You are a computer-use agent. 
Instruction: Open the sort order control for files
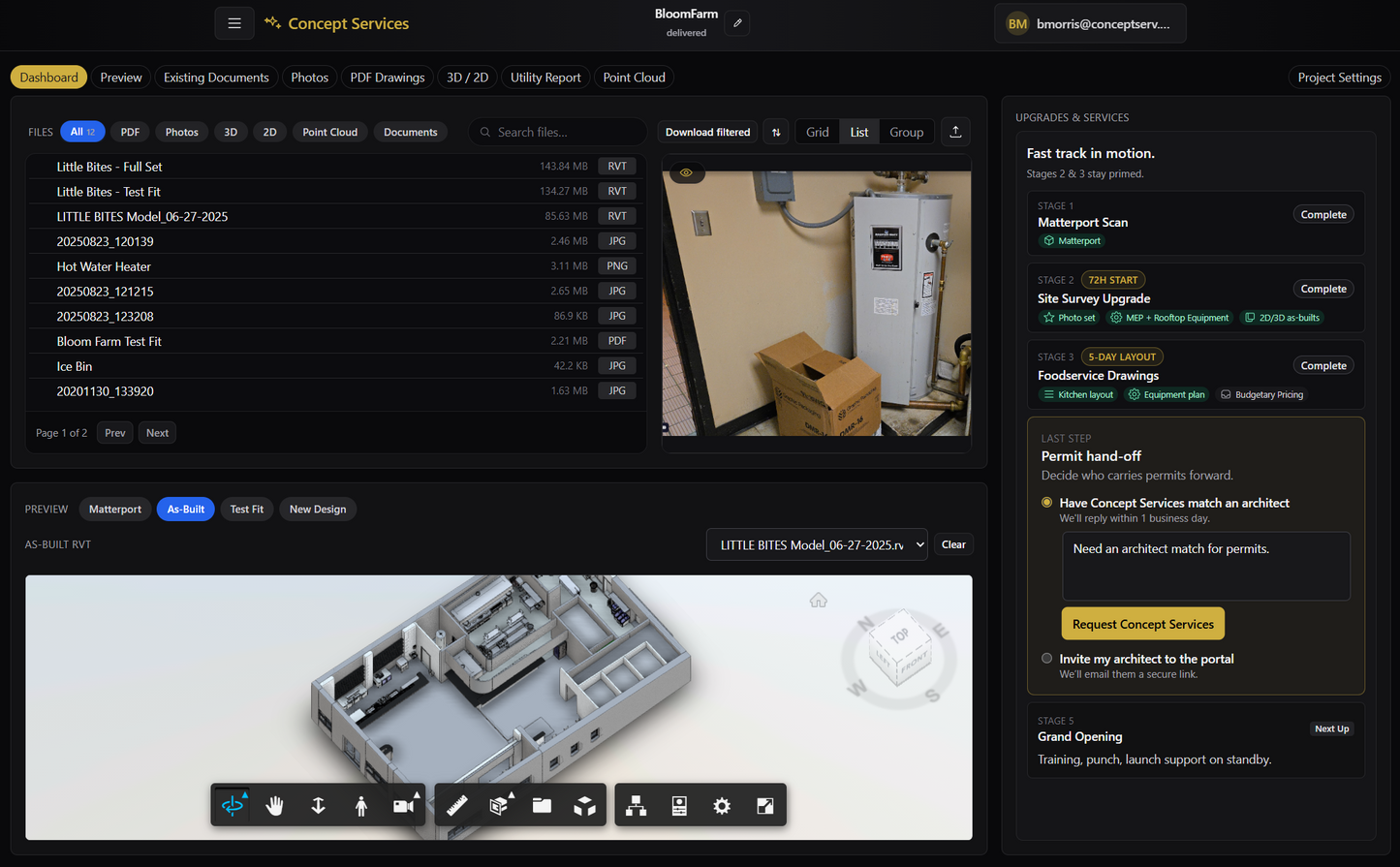[x=776, y=133]
